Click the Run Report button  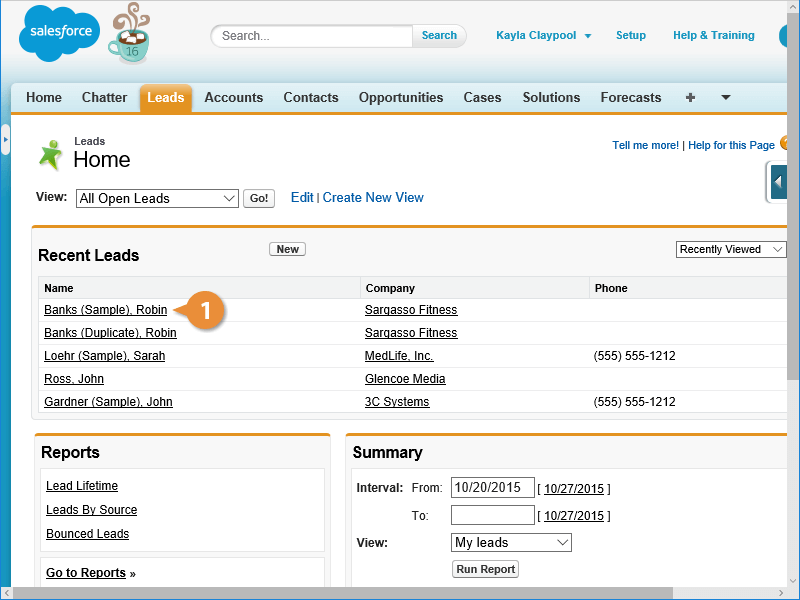click(x=485, y=569)
